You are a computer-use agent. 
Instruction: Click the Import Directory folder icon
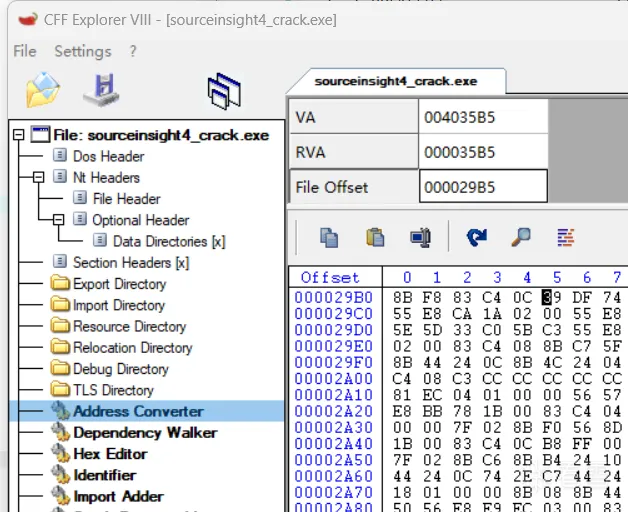[x=60, y=304]
